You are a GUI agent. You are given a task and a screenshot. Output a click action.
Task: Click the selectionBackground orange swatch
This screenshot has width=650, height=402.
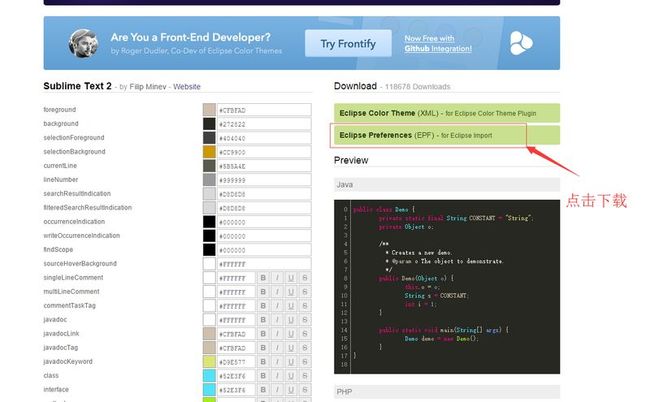click(x=209, y=152)
